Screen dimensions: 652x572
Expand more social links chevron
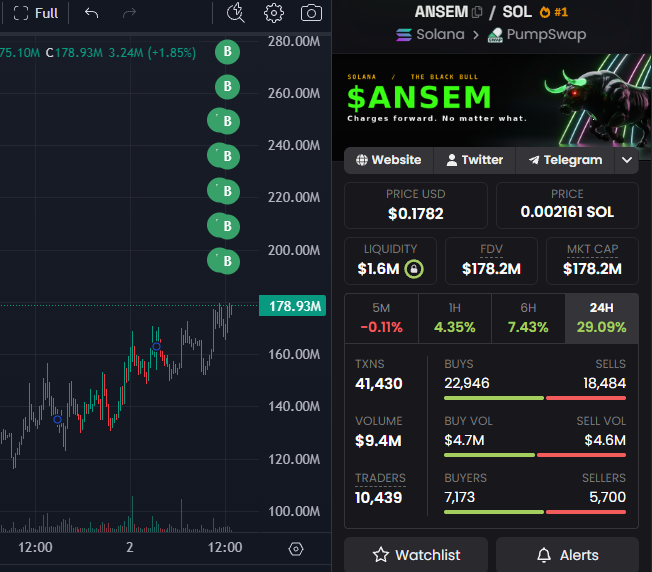click(x=627, y=160)
